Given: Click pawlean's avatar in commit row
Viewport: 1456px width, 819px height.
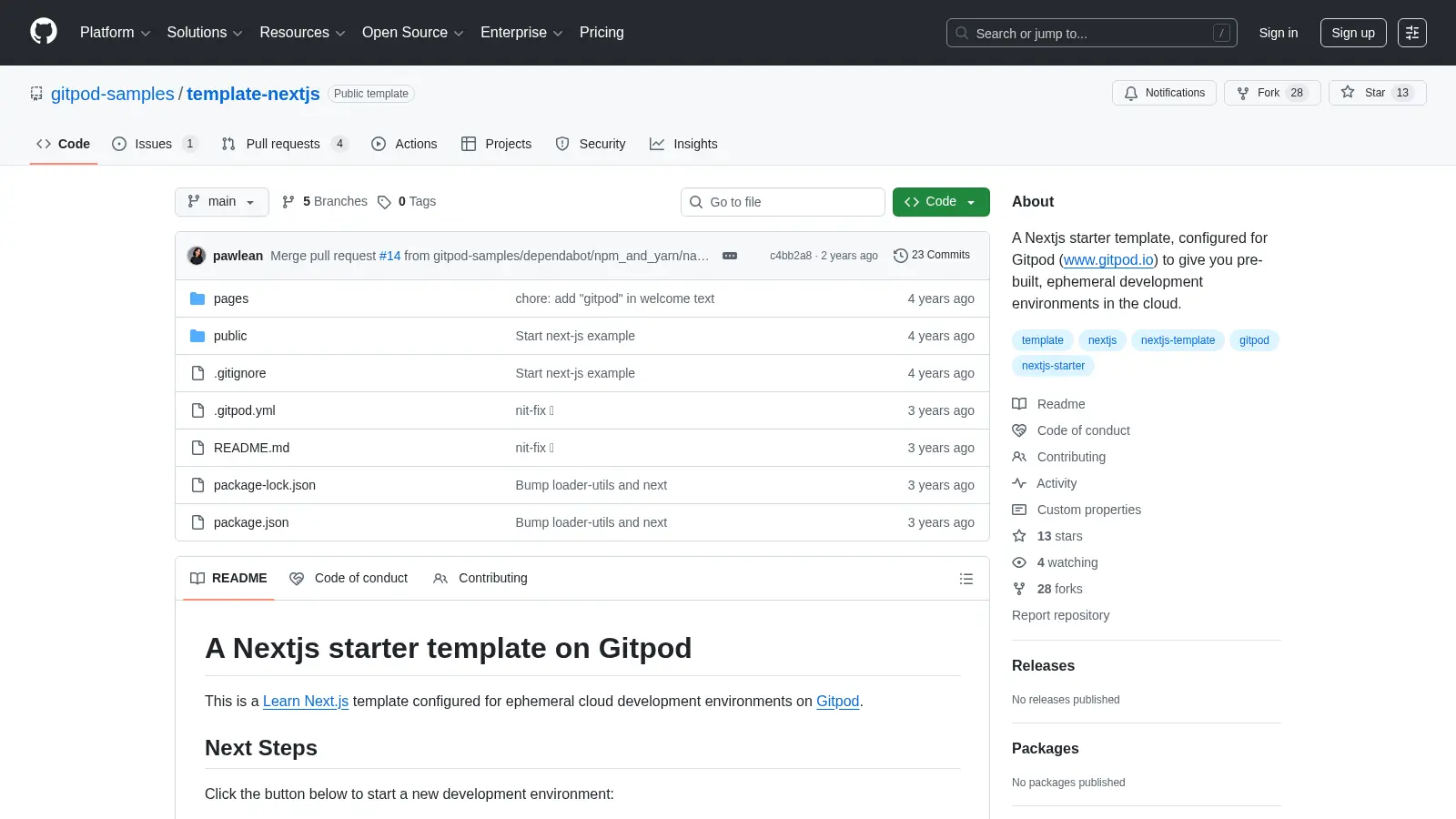Looking at the screenshot, I should click(x=197, y=256).
